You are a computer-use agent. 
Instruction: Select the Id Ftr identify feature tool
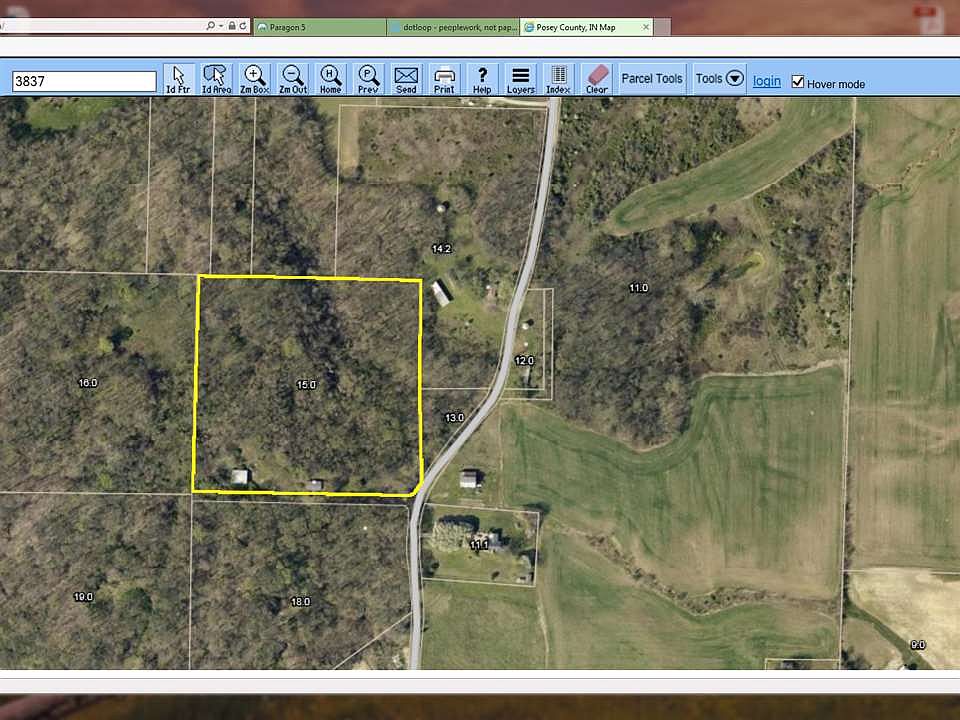tap(179, 79)
